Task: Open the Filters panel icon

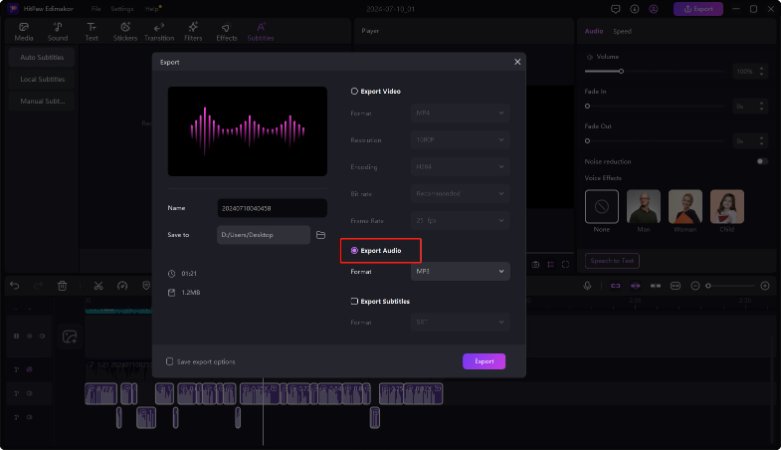Action: coord(193,31)
